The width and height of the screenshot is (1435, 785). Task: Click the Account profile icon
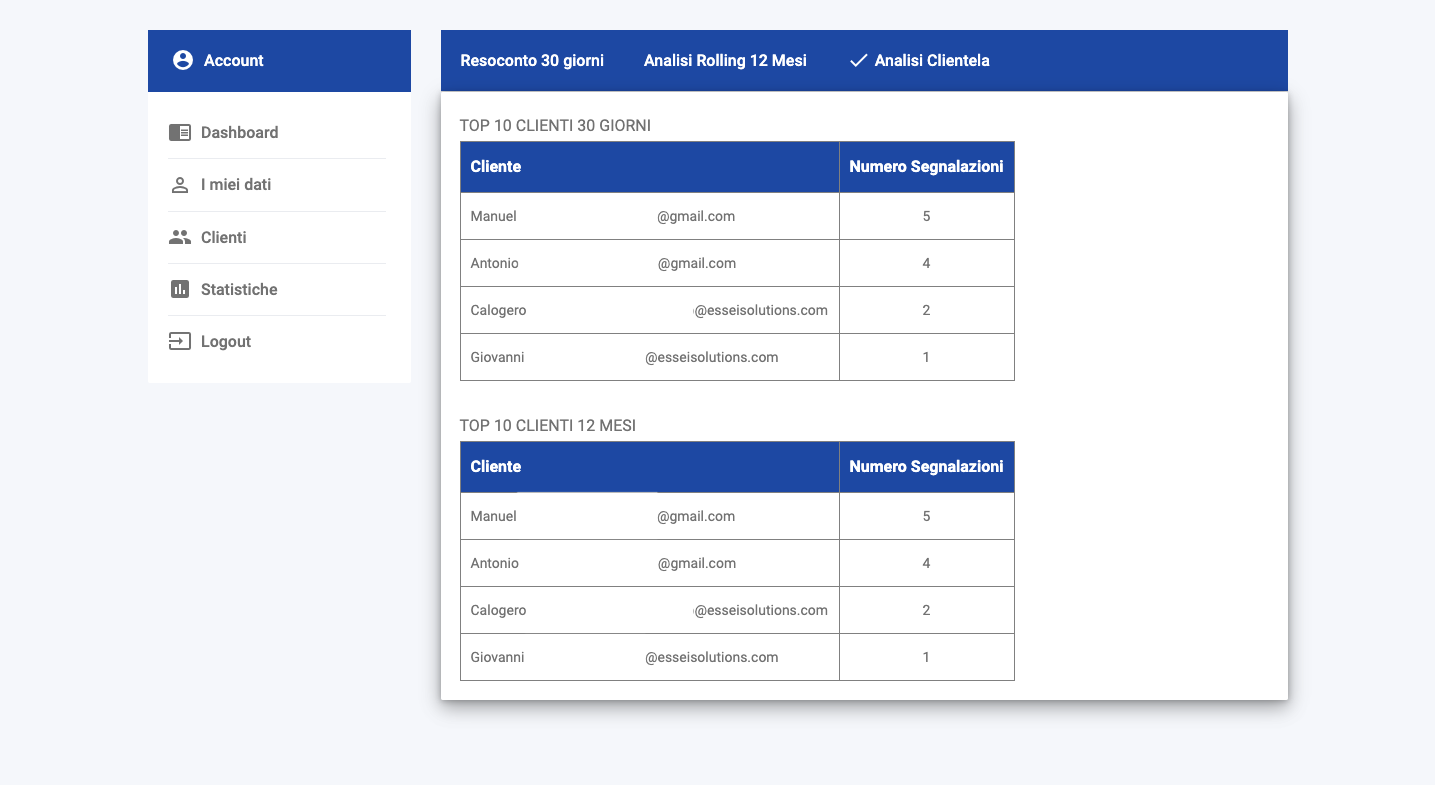182,60
